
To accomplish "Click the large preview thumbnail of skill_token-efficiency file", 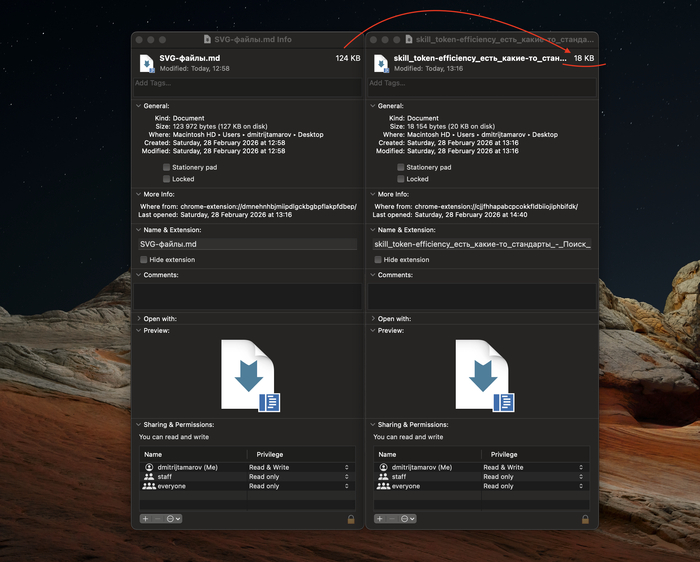I will point(485,375).
